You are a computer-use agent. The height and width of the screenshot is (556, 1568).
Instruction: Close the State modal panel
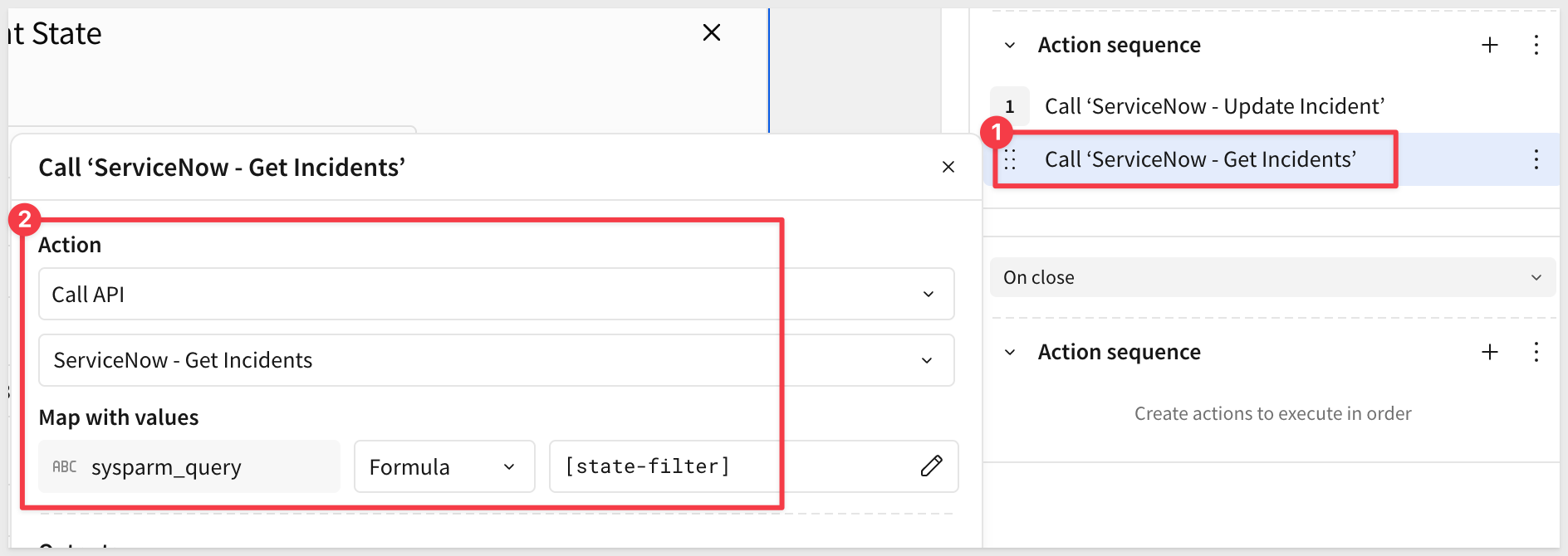pos(711,33)
